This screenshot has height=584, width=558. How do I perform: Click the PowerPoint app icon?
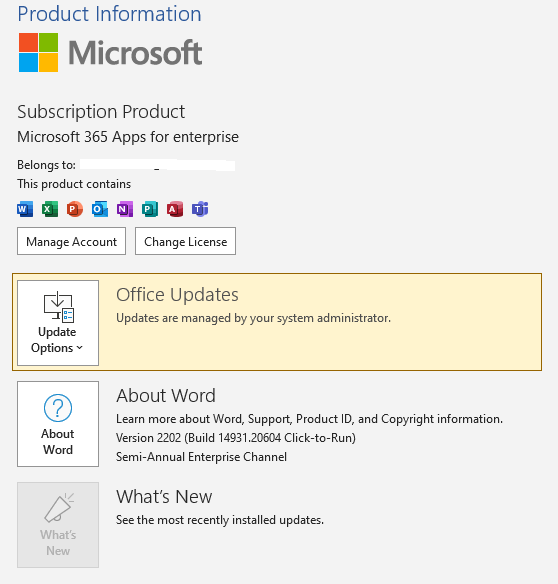74,209
